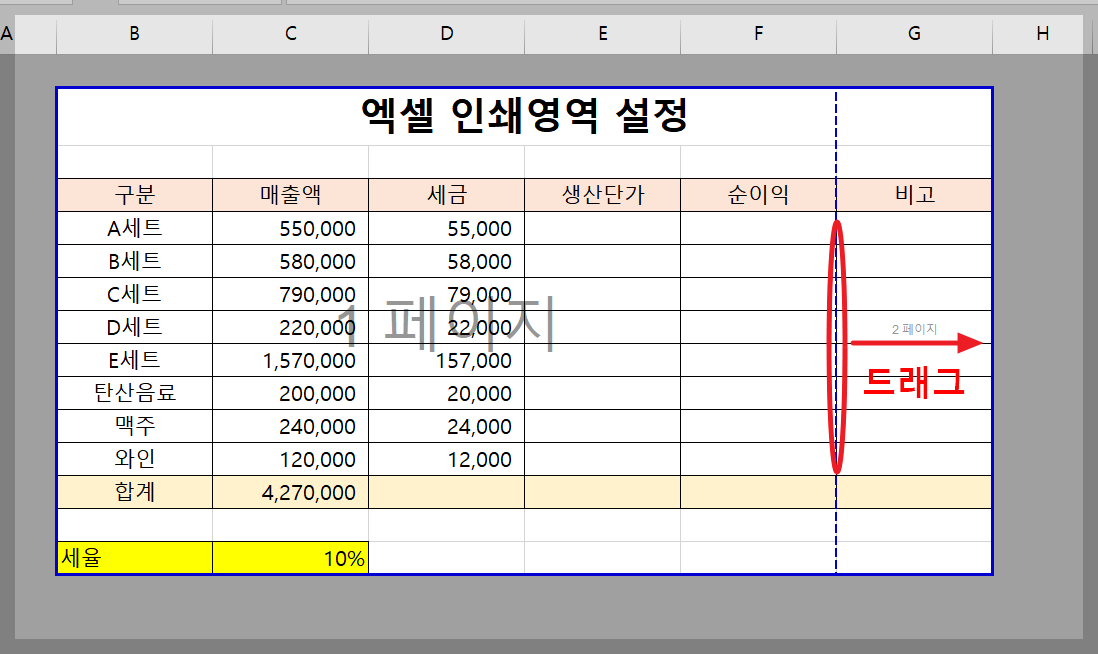Click the 순이익 header cell
This screenshot has height=654, width=1098.
pos(757,194)
